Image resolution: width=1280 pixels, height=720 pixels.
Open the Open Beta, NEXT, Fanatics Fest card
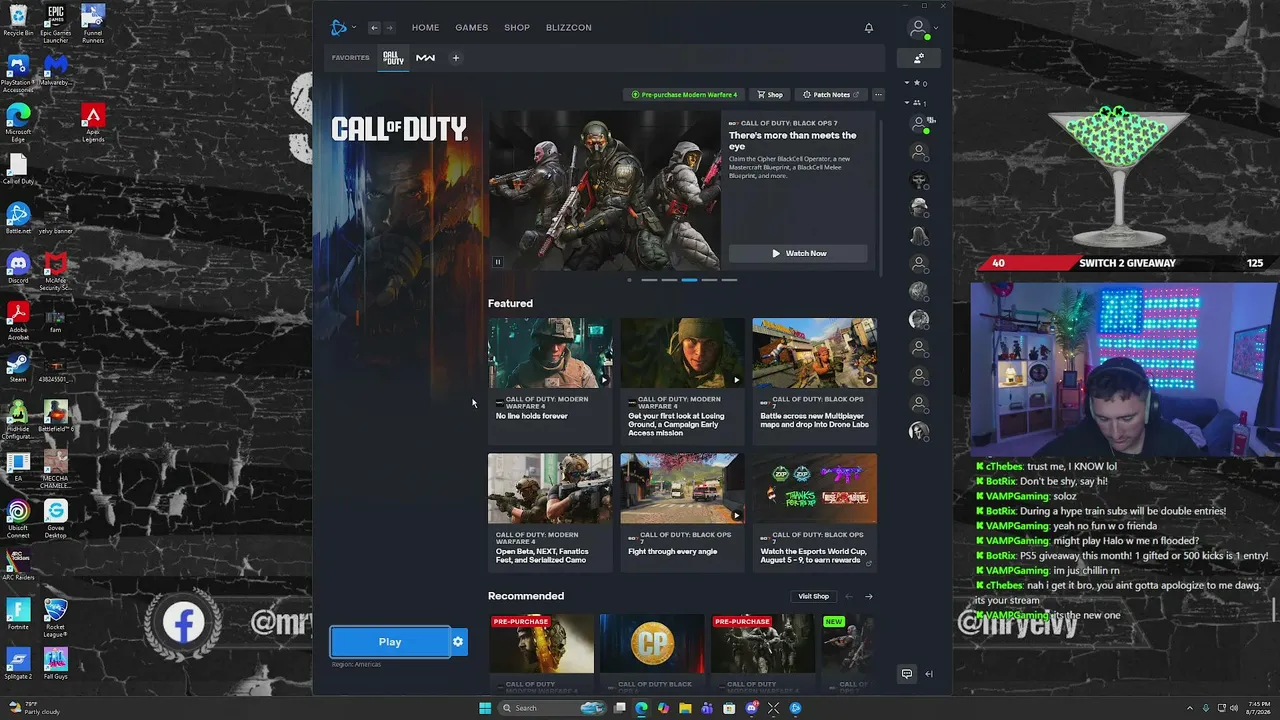550,512
